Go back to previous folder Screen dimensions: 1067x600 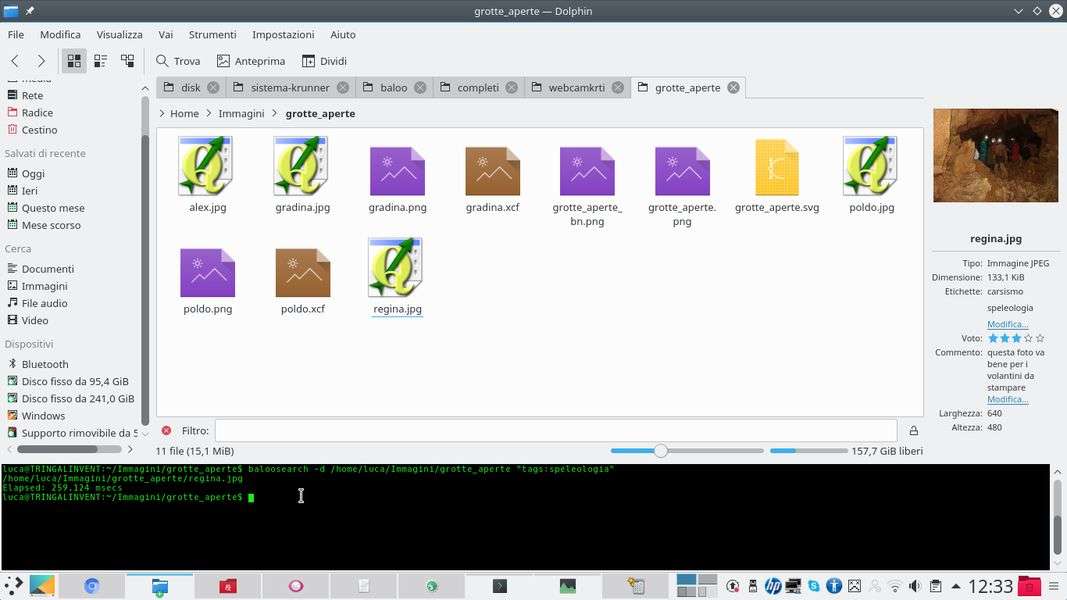tap(15, 61)
